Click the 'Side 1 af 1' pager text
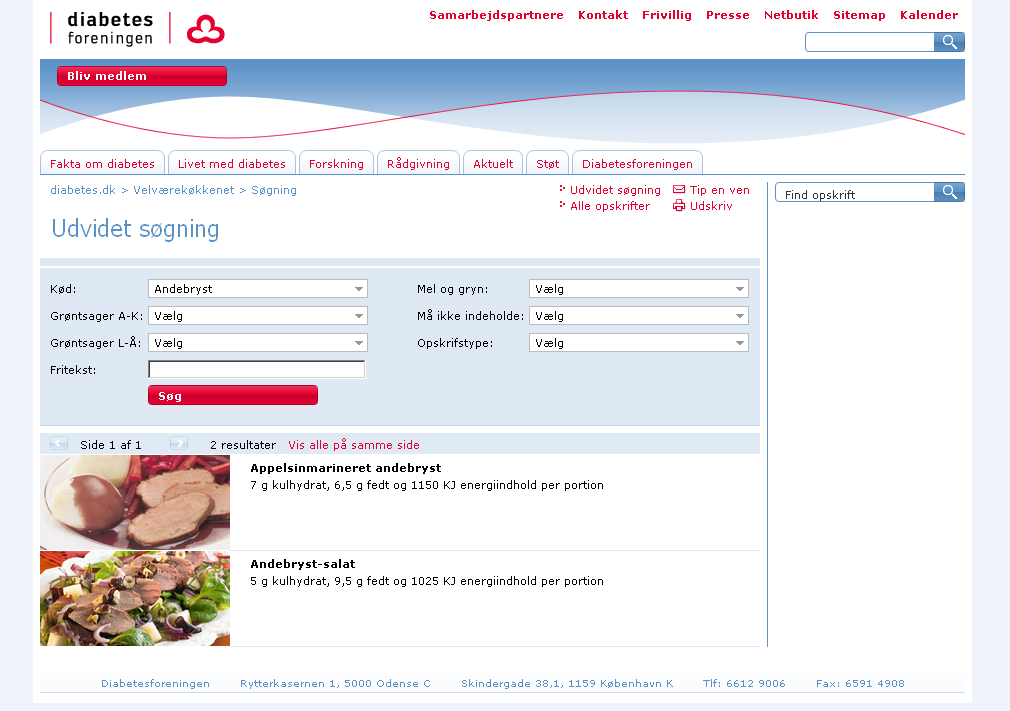1010x711 pixels. point(111,445)
